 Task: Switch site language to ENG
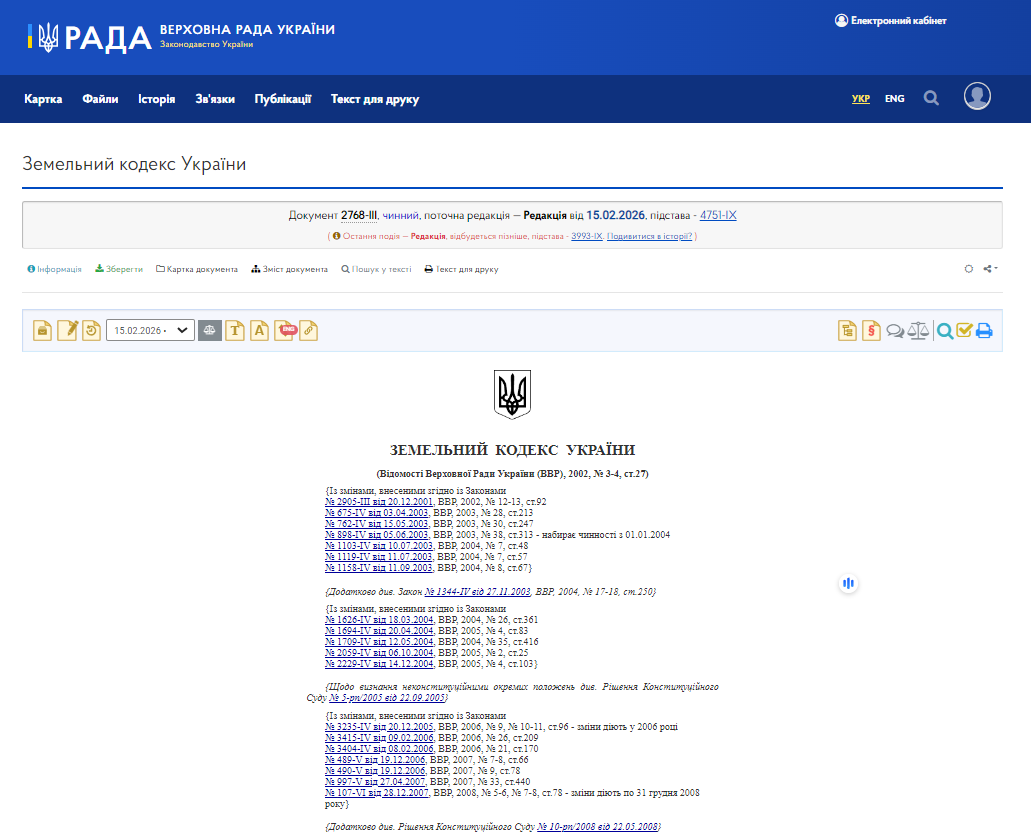[894, 98]
